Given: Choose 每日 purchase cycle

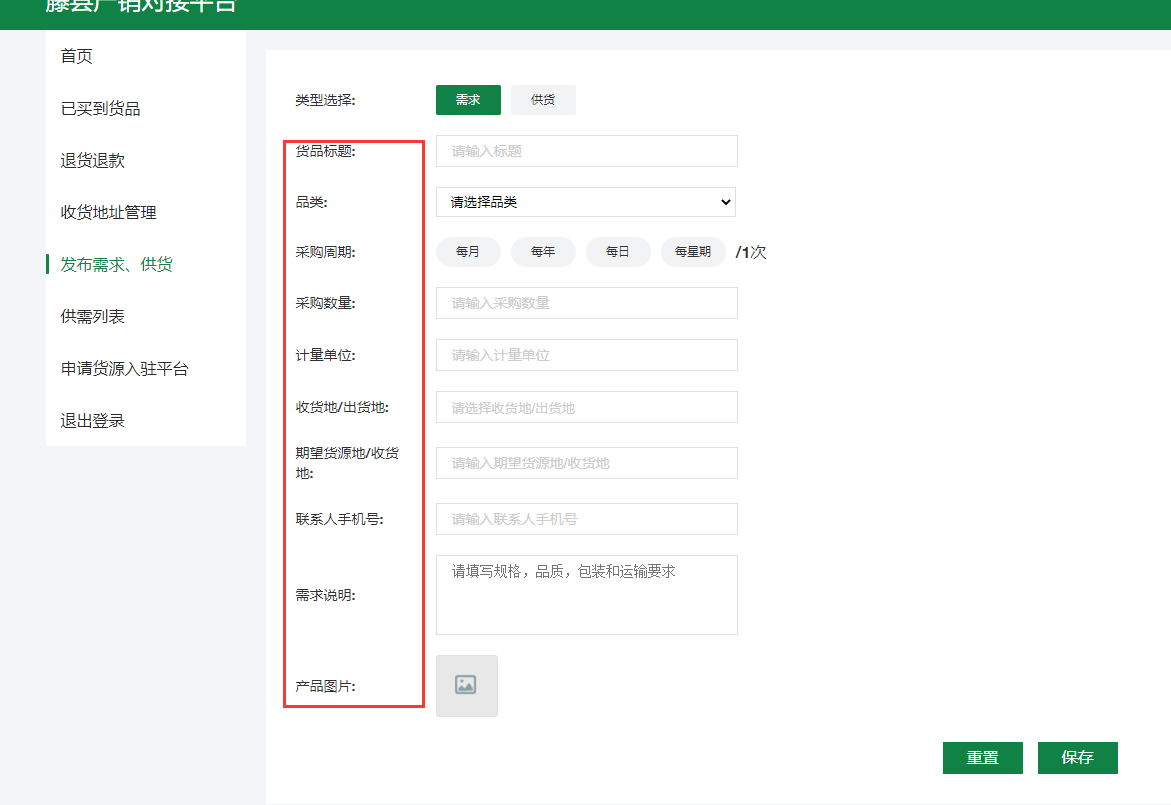Looking at the screenshot, I should [618, 252].
